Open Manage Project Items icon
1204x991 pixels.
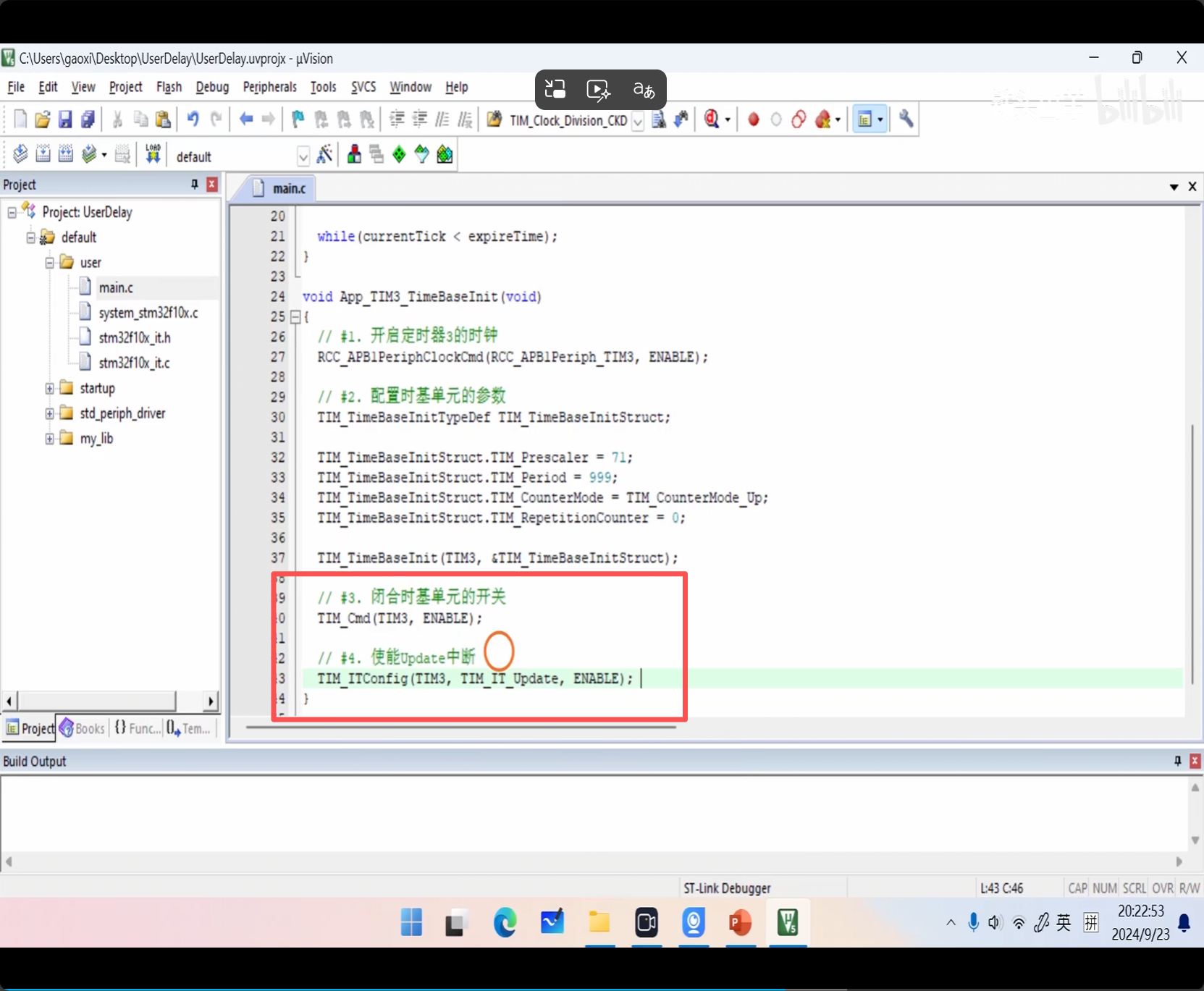click(x=354, y=154)
